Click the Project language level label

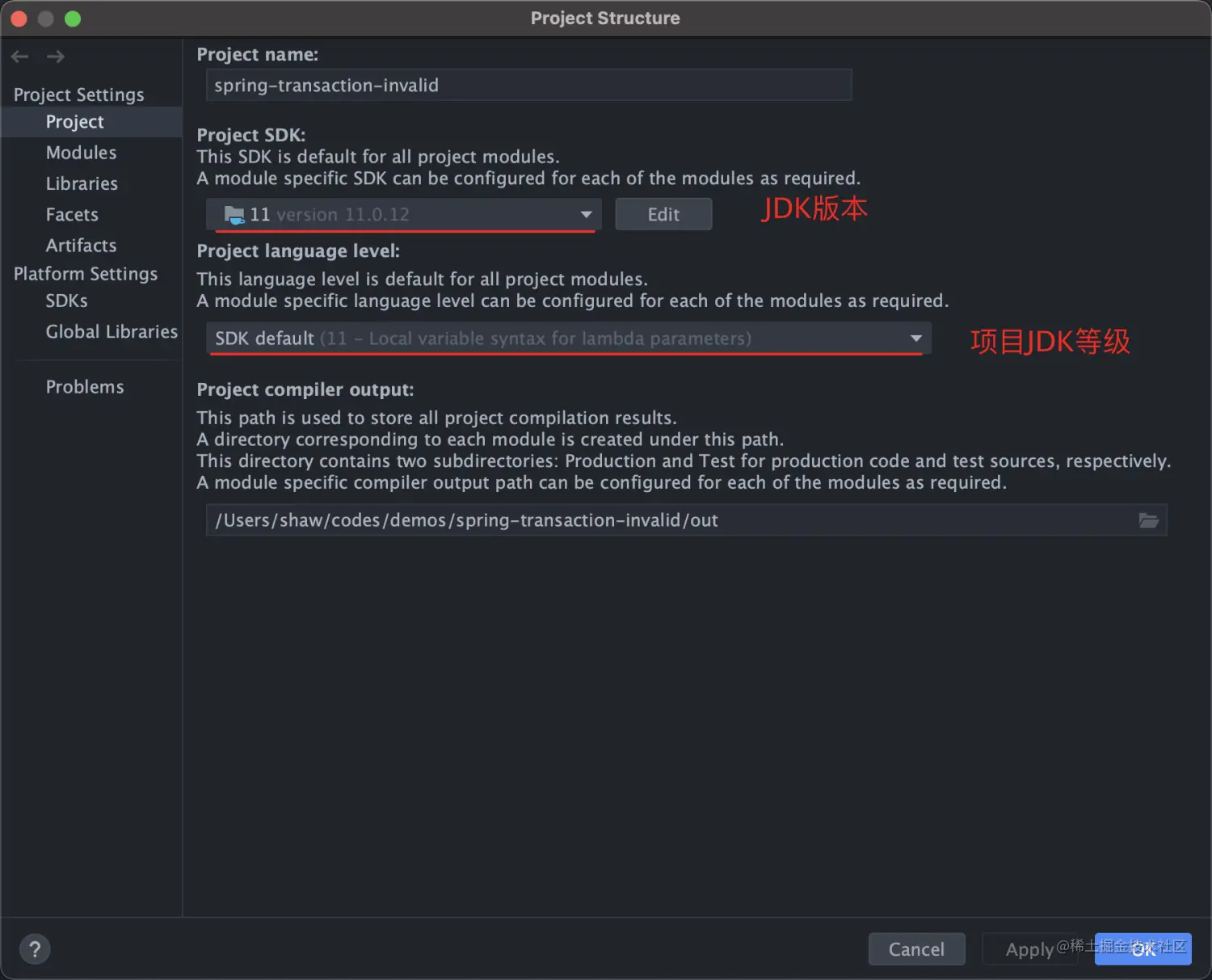[298, 251]
